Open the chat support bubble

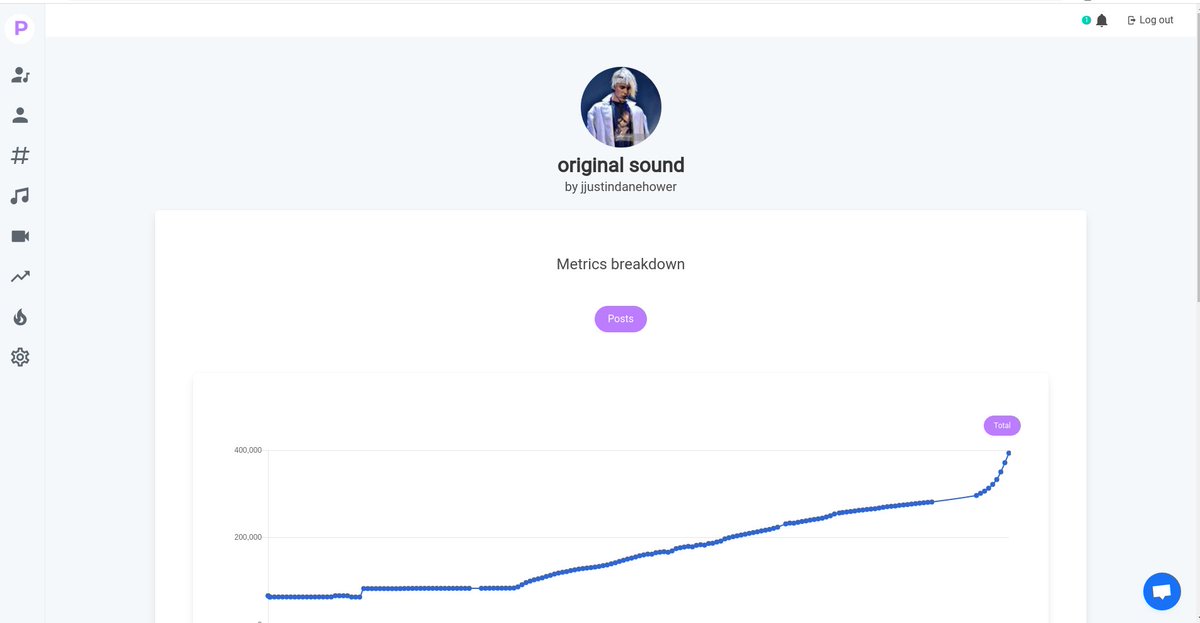coord(1162,591)
